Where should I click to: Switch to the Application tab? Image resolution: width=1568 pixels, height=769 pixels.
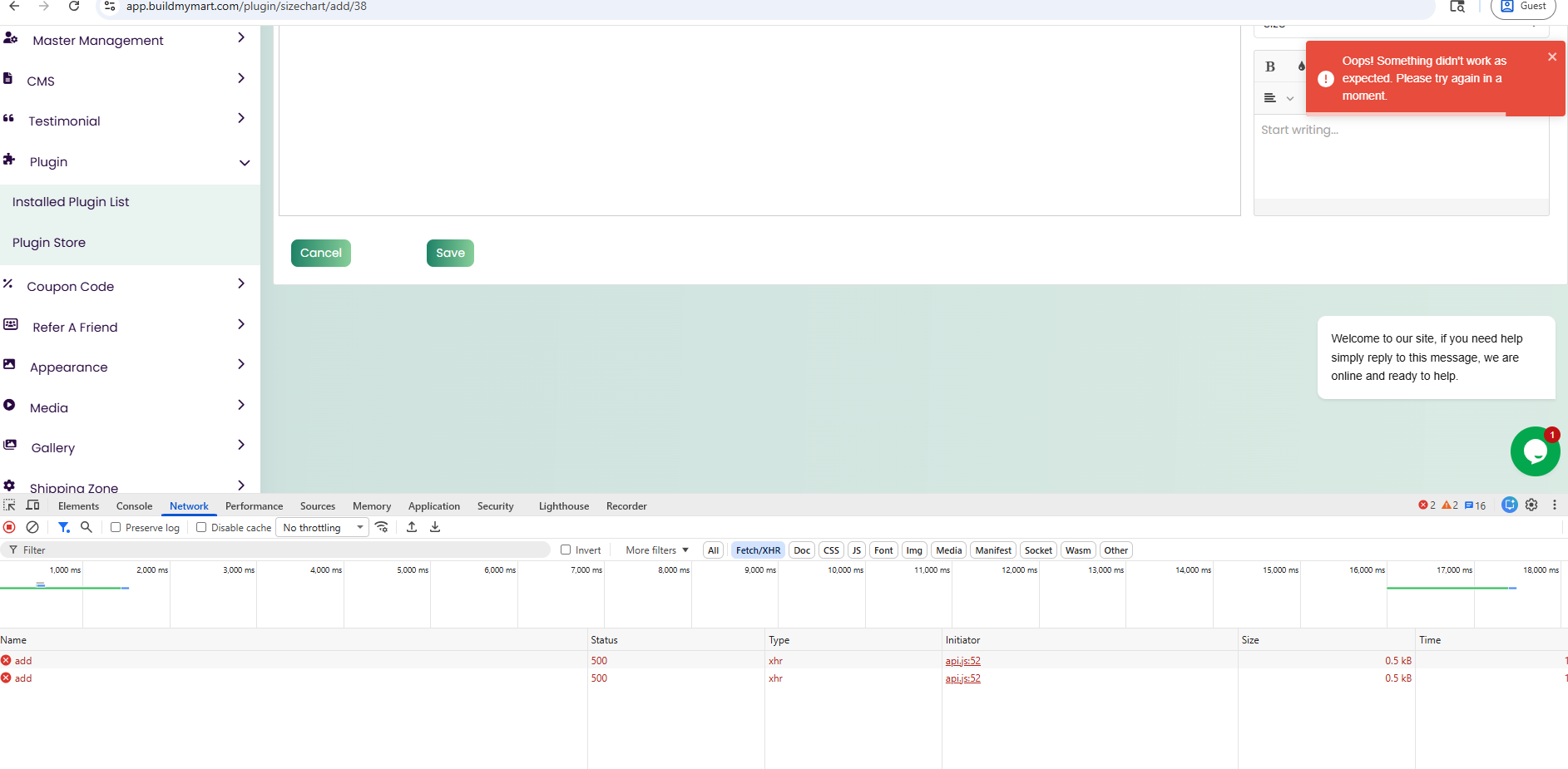(x=433, y=506)
